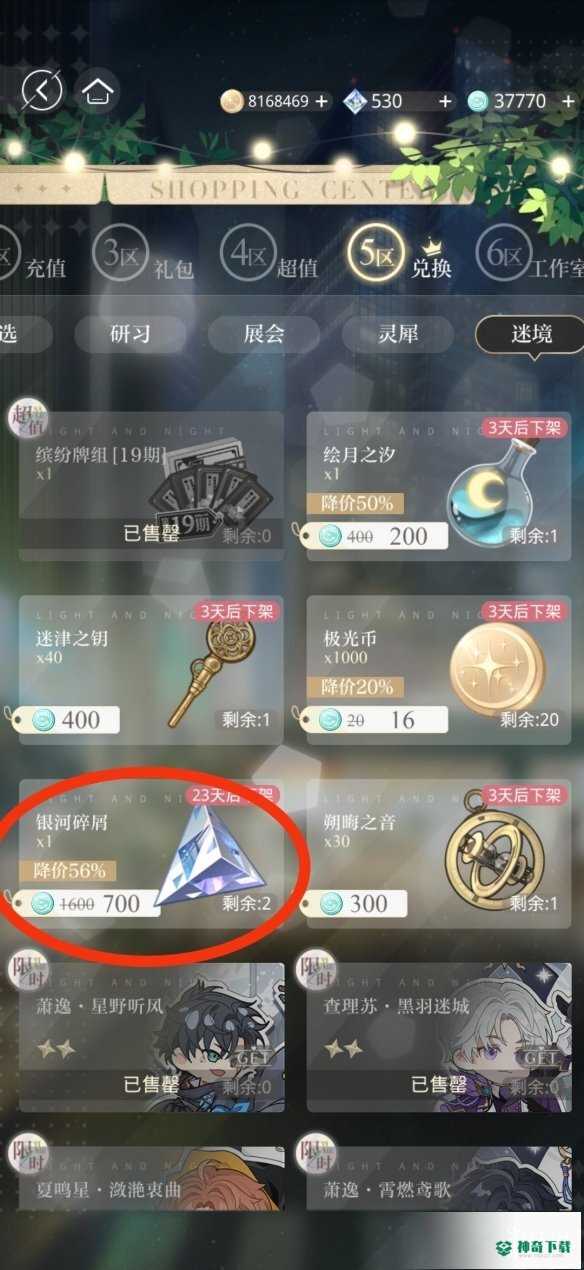Open 萧逸·星野听风 card item
Screen dimensions: 584x1270
click(151, 1038)
